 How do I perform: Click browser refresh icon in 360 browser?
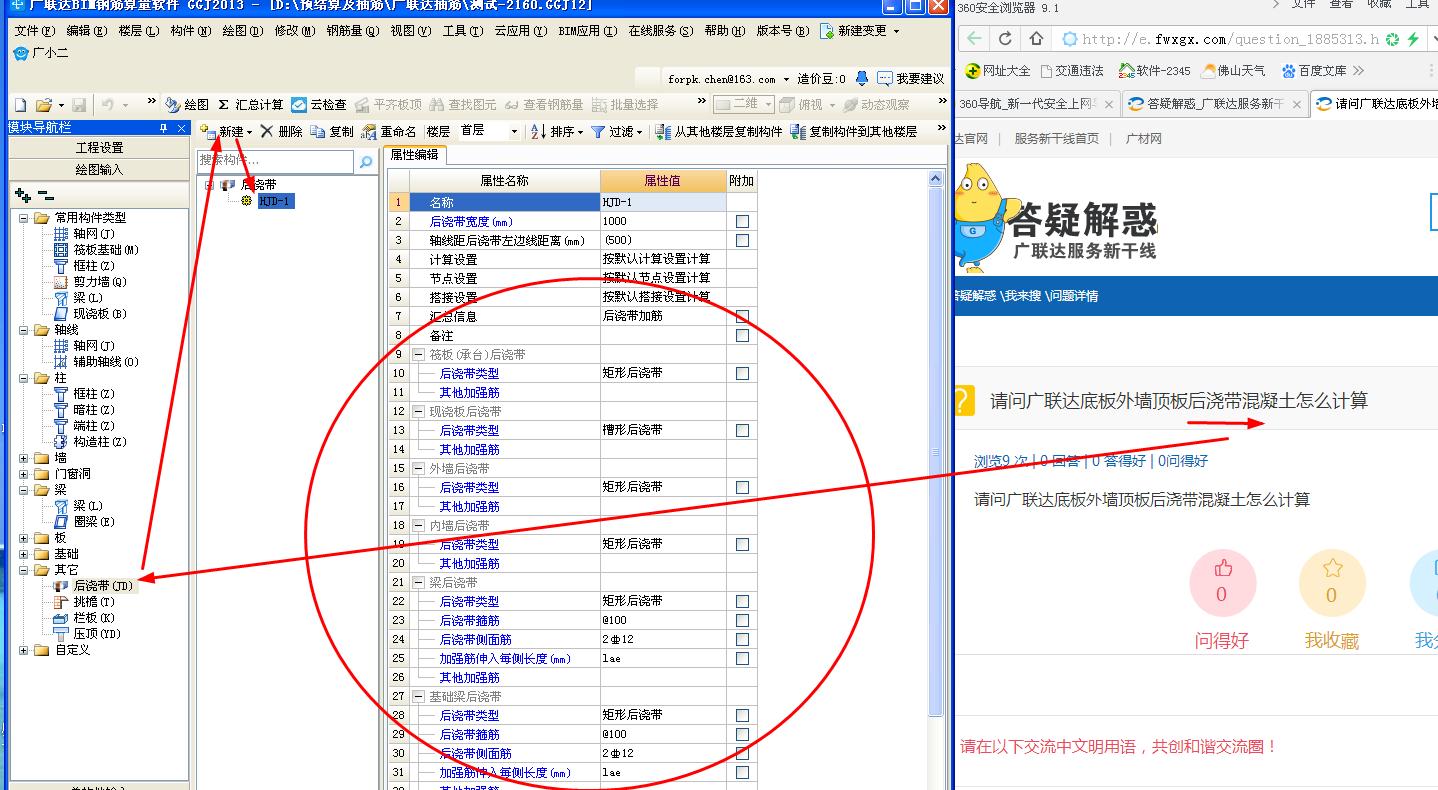tap(1005, 39)
